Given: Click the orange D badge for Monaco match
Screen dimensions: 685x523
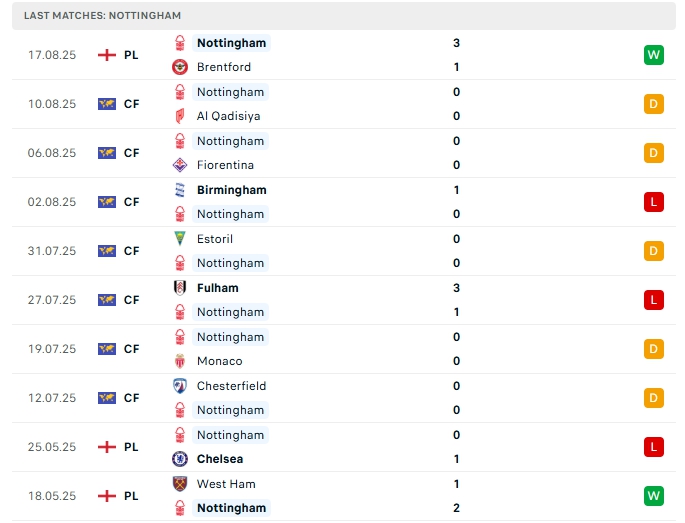Looking at the screenshot, I should pyautogui.click(x=654, y=349).
